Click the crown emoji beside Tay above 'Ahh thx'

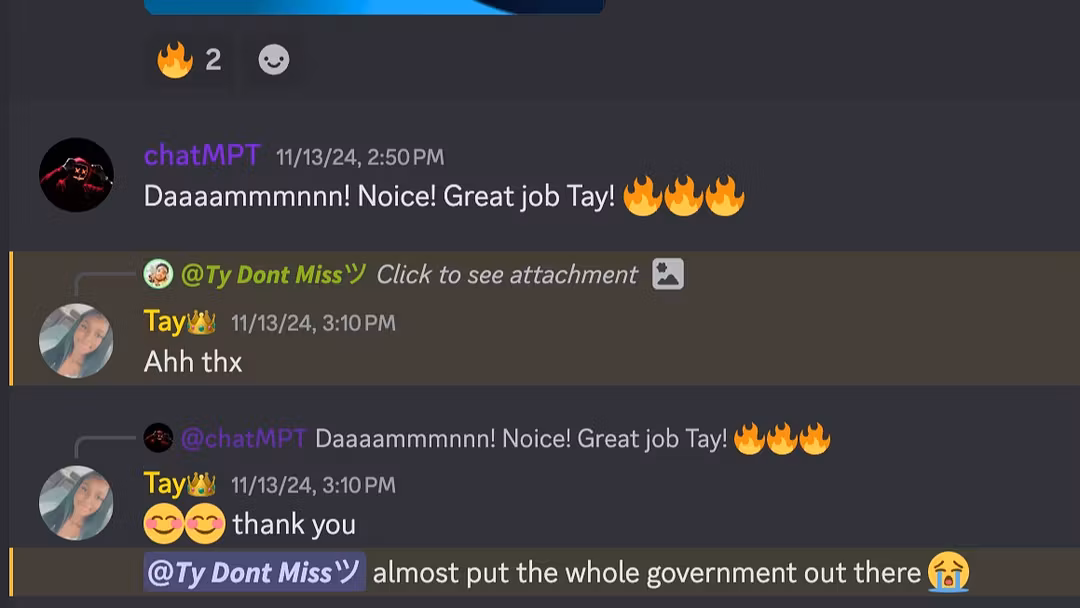tap(202, 322)
